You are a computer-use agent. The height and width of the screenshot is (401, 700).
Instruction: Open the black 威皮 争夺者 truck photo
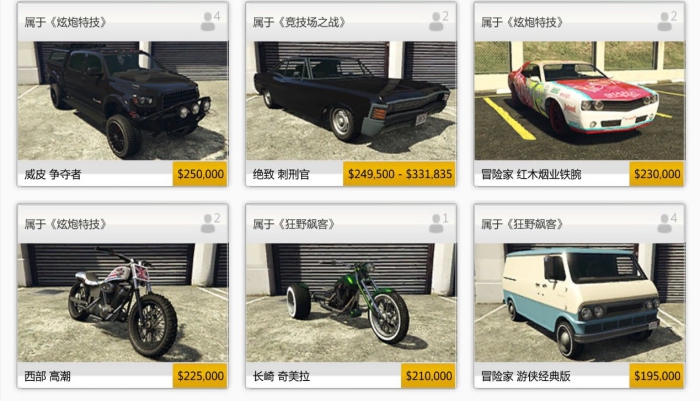[123, 101]
